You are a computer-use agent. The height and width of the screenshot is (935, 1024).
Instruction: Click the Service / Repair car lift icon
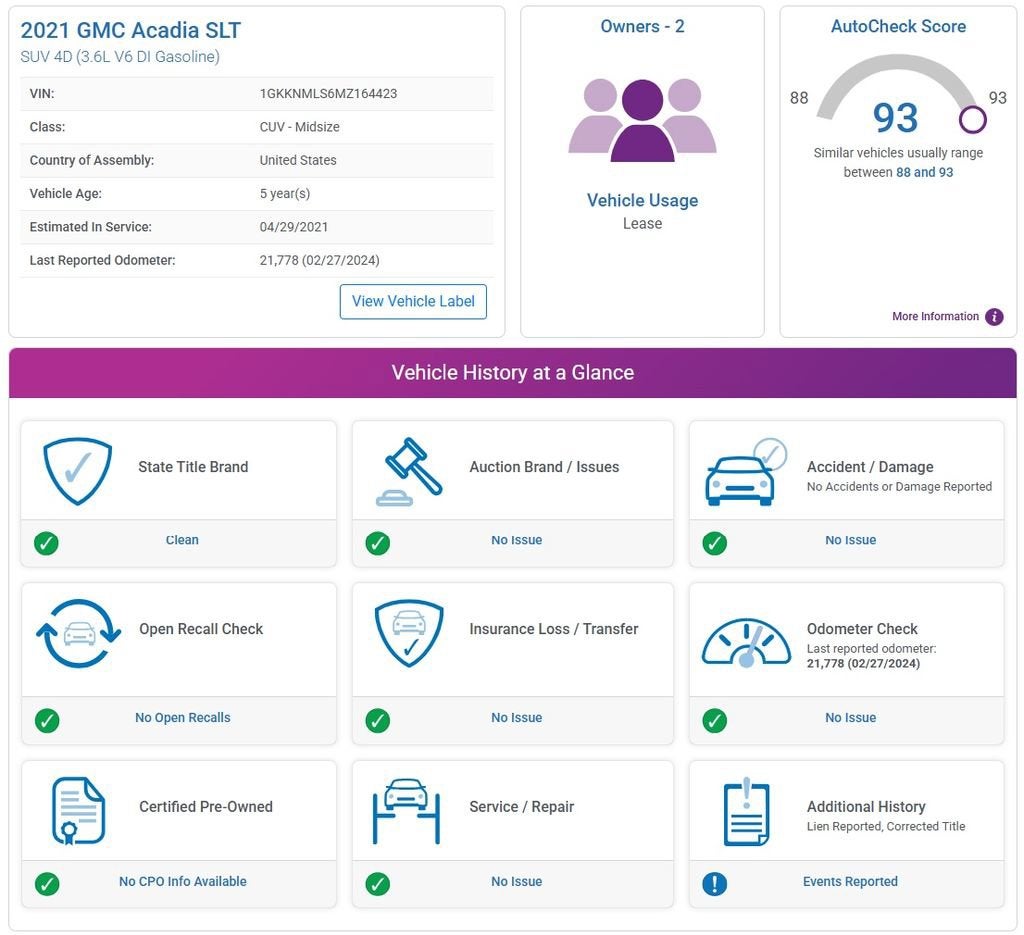(406, 811)
